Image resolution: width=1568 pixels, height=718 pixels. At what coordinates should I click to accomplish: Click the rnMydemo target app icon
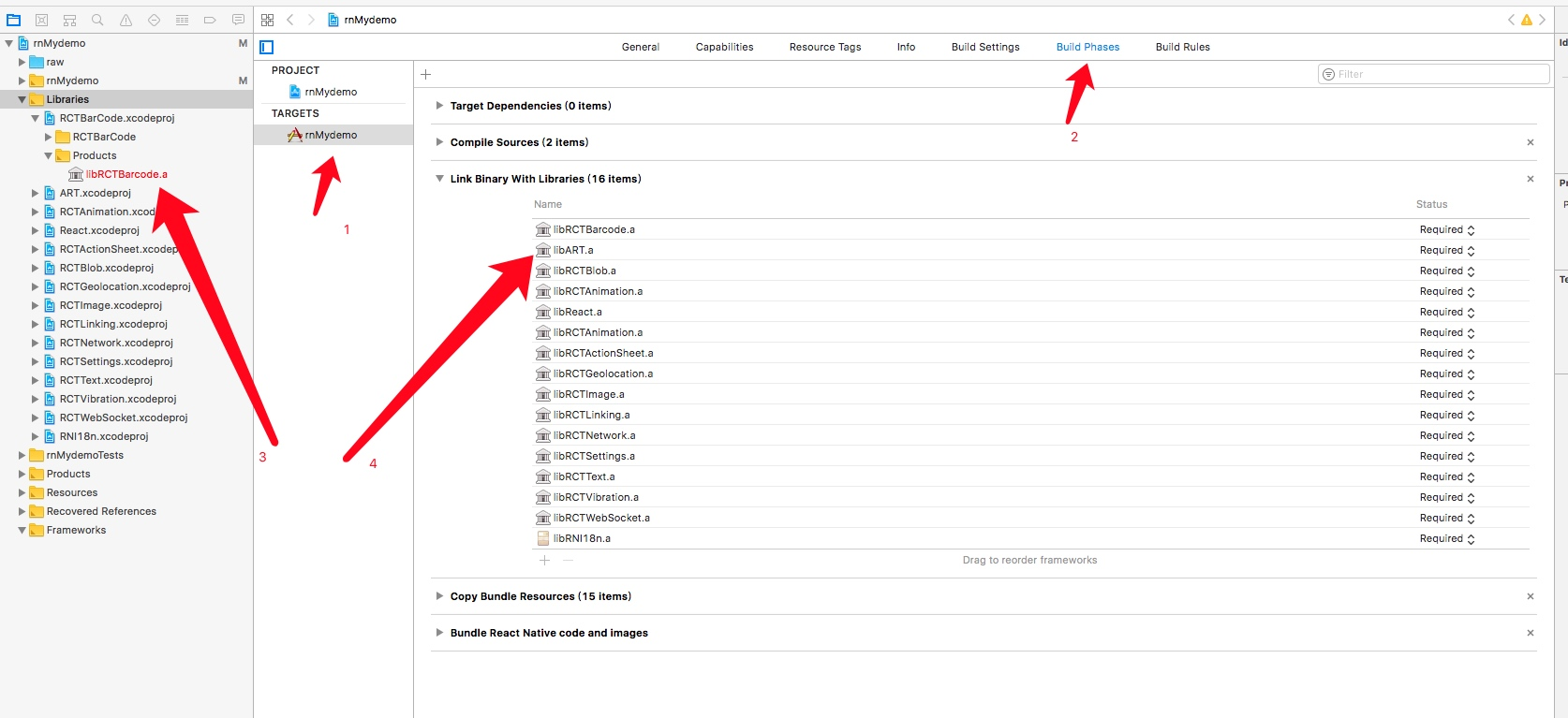294,135
